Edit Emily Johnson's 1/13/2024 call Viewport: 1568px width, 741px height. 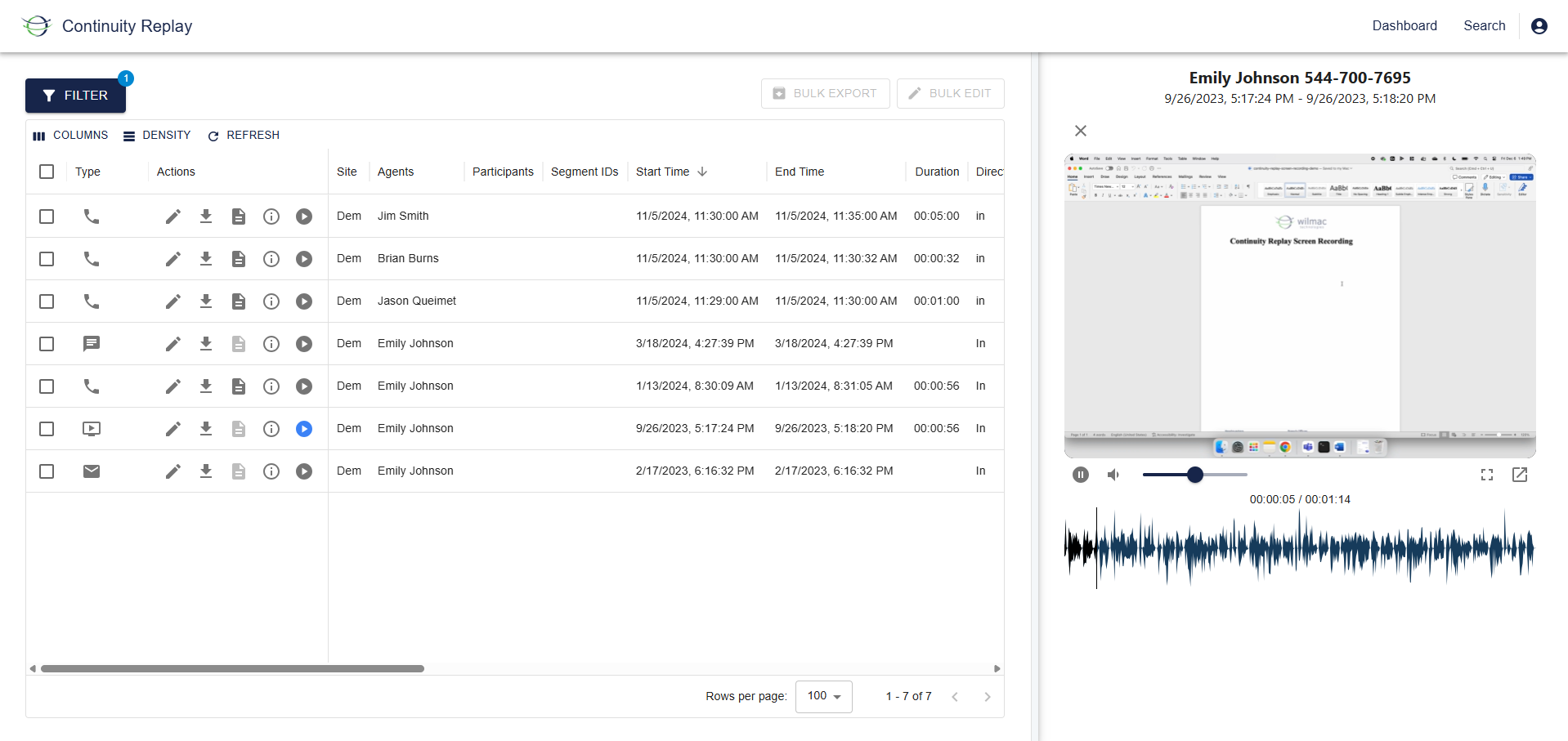pyautogui.click(x=173, y=386)
